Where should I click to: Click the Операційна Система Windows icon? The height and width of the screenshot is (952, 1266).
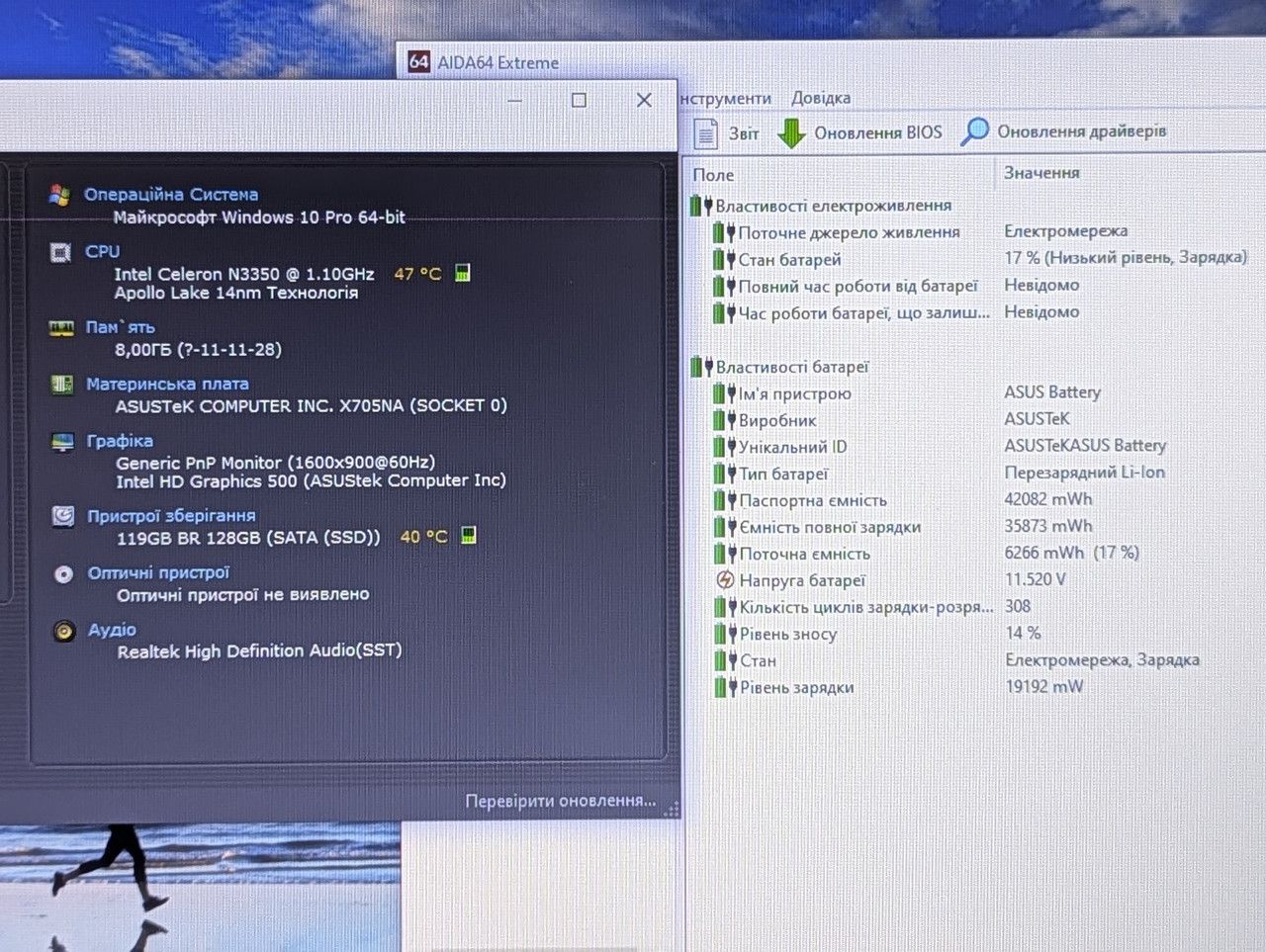pos(59,195)
